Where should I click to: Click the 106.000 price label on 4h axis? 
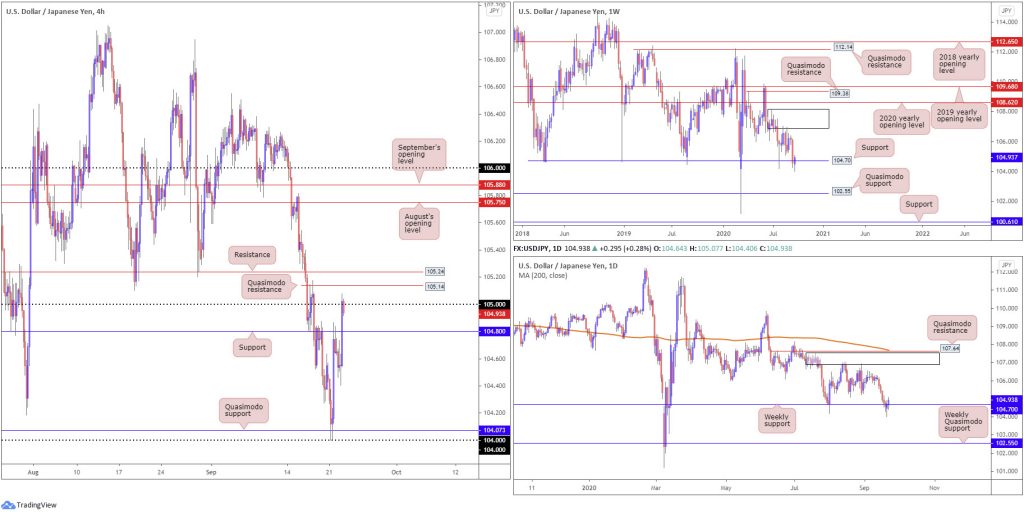coord(494,168)
